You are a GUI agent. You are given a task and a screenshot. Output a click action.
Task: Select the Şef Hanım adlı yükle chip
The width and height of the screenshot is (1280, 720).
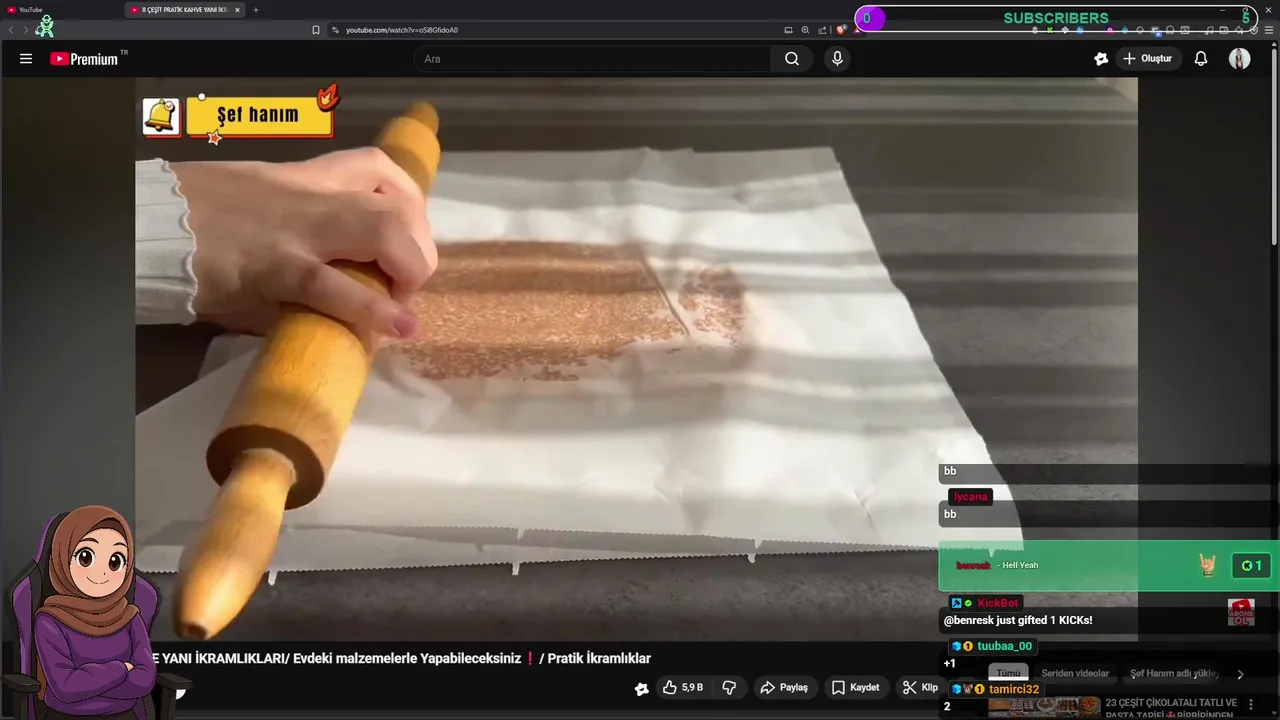[1174, 674]
